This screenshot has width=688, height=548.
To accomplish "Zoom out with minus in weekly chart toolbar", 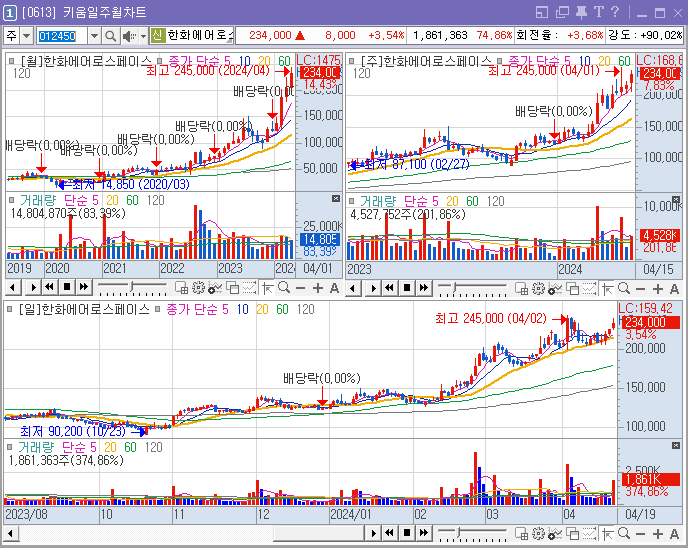I will pyautogui.click(x=641, y=289).
